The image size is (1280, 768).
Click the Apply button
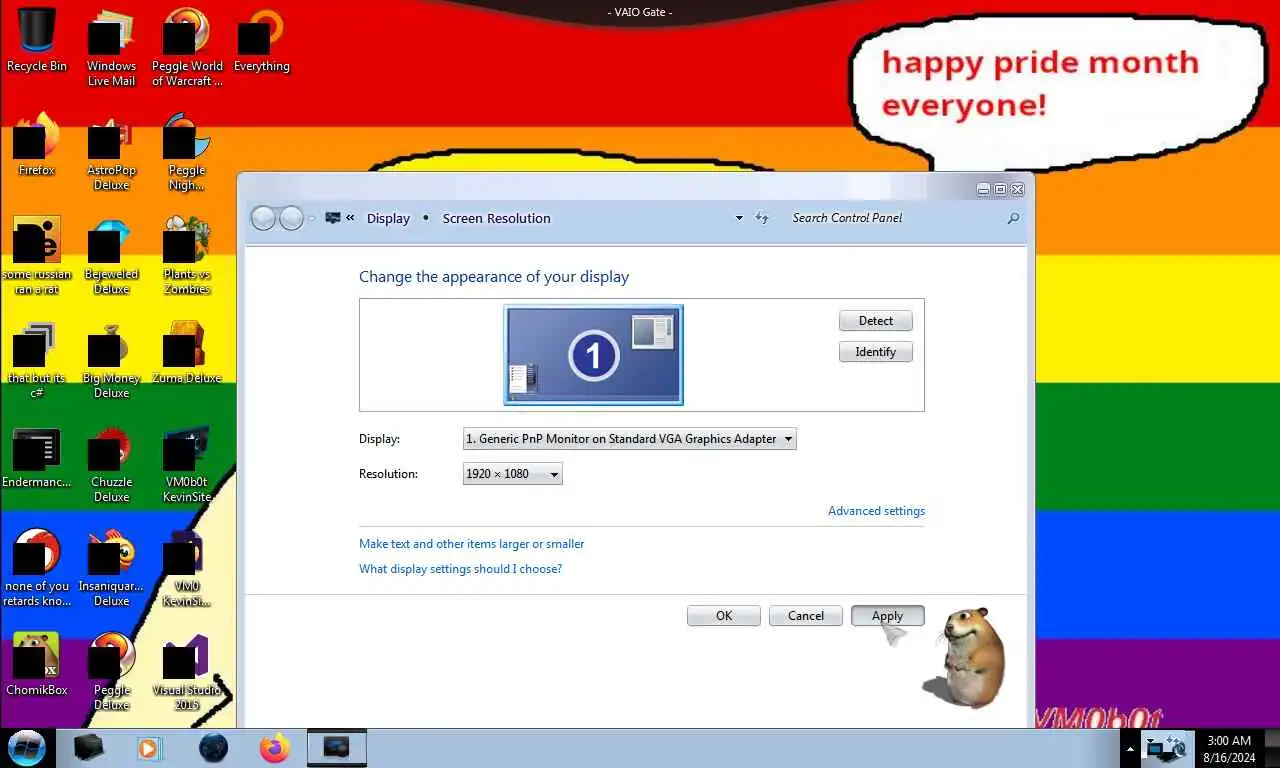pyautogui.click(x=887, y=616)
